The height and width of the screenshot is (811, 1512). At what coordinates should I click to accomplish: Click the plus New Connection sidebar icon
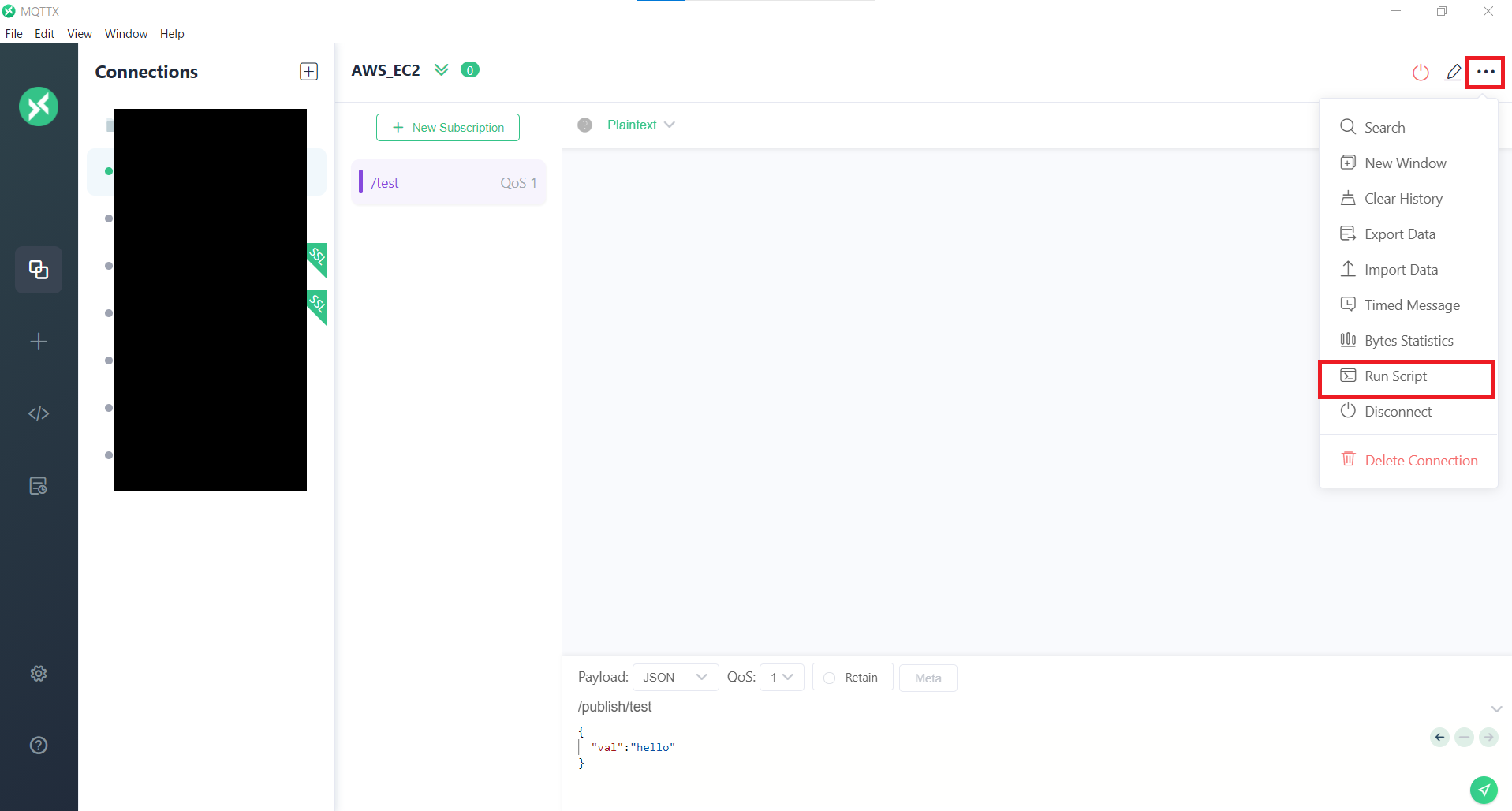pos(39,342)
